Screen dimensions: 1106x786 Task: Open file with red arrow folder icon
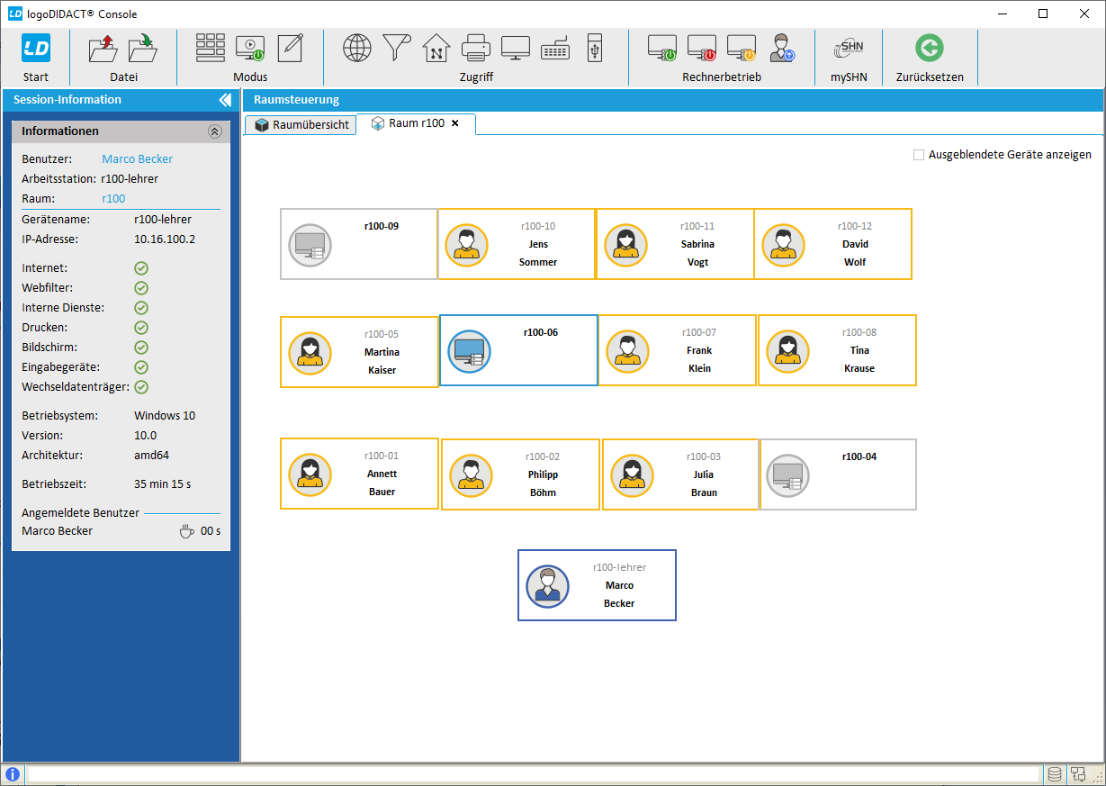tap(104, 48)
